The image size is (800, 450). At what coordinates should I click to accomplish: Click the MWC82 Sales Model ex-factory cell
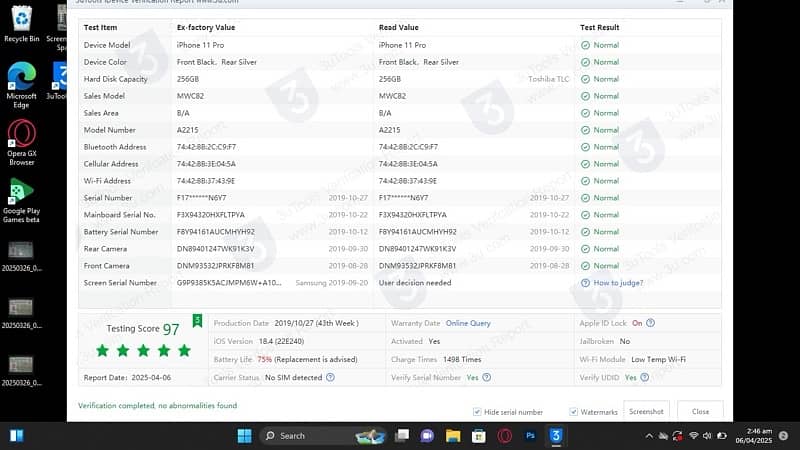coord(190,96)
